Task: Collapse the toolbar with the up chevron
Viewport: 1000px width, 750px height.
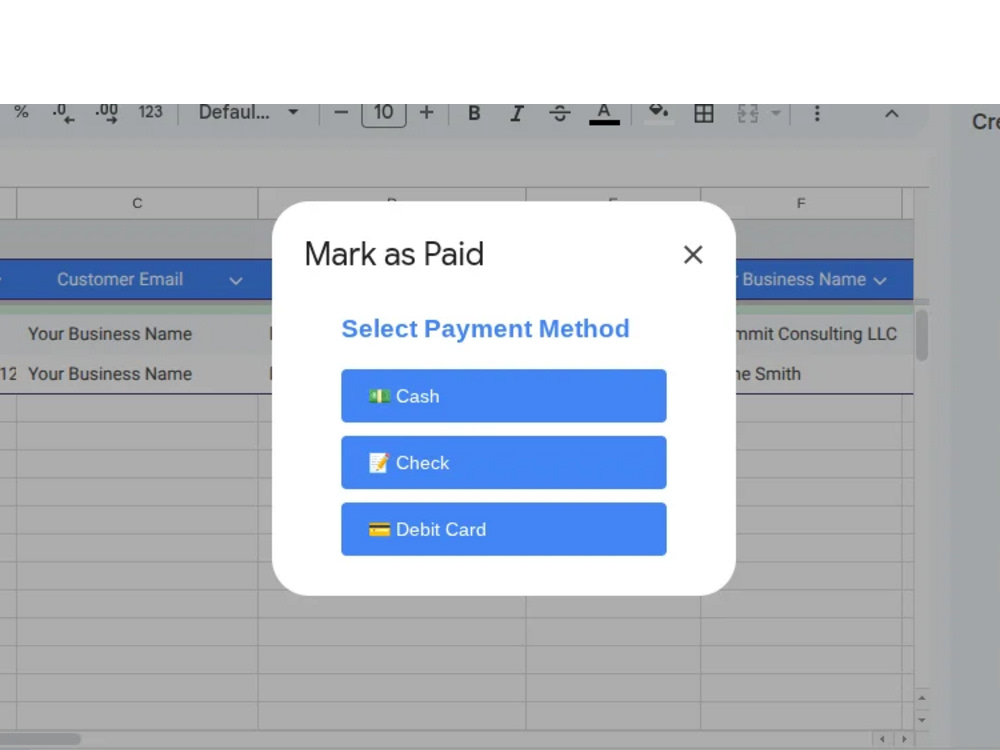Action: click(x=892, y=114)
